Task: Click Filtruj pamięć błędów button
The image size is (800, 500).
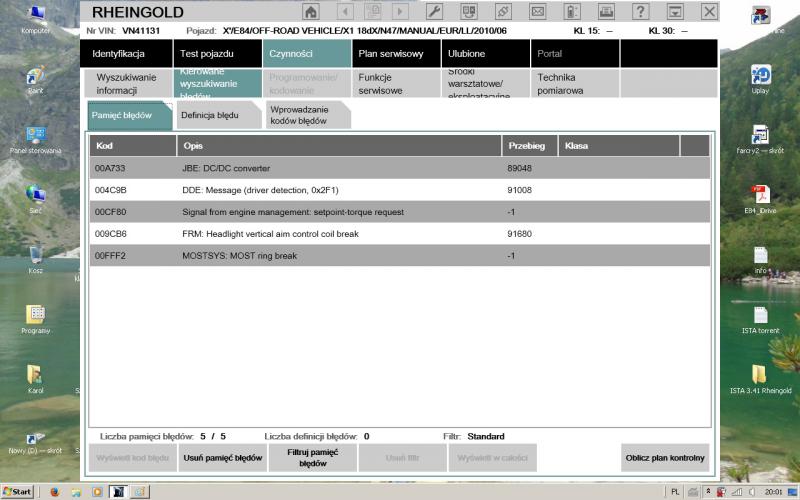Action: 312,458
